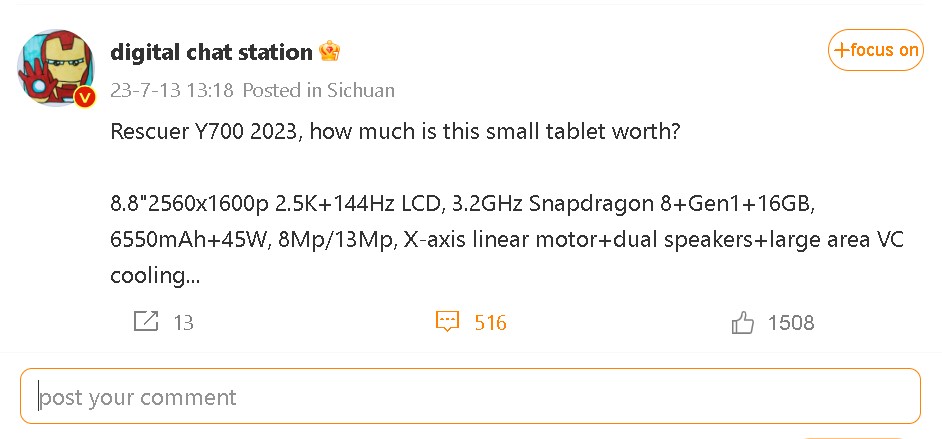Click the orange verified V badge
The image size is (942, 439).
[x=85, y=96]
